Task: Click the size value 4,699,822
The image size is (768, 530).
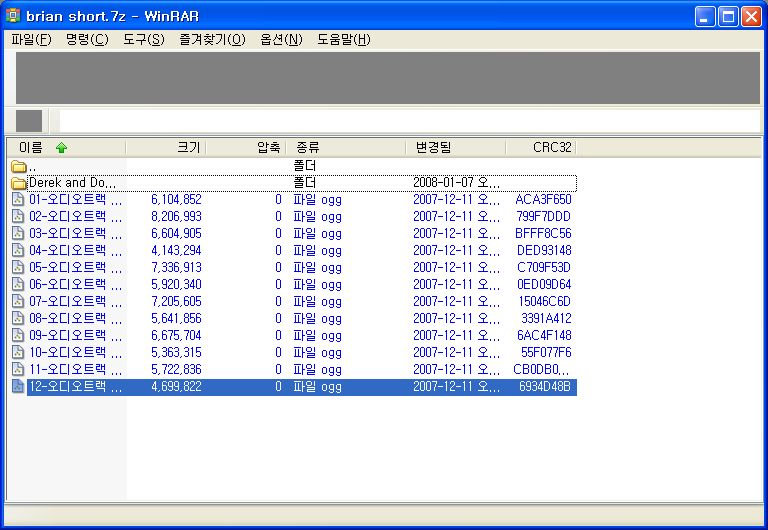Action: 176,386
